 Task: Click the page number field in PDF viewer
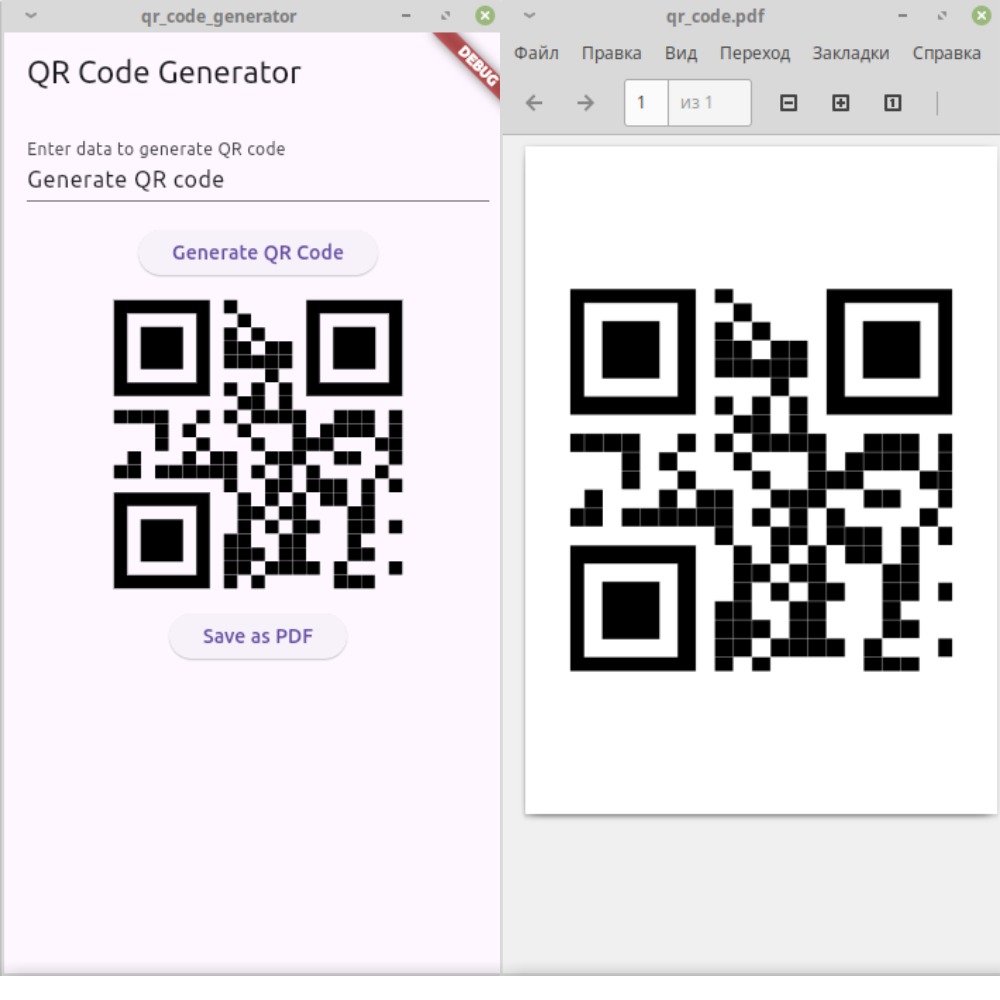pos(645,103)
